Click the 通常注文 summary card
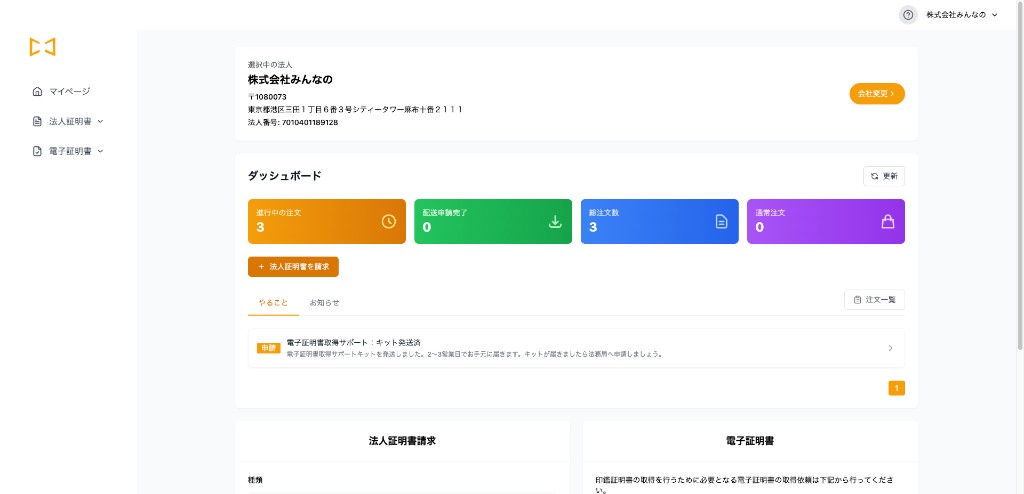Screen dimensions: 1024x494 (x=826, y=222)
